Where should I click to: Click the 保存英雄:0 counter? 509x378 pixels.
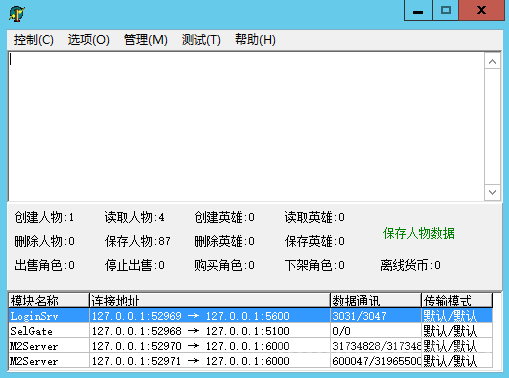point(315,241)
